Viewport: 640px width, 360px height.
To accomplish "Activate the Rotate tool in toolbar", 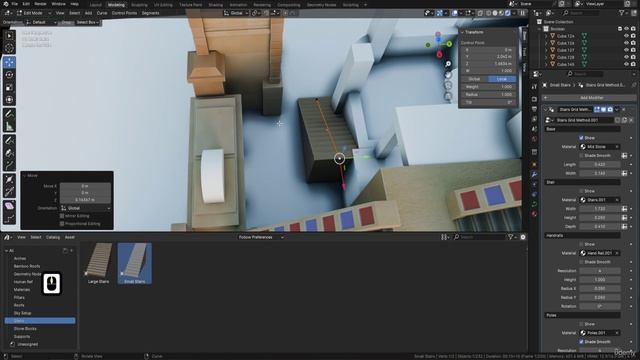I will (x=9, y=75).
